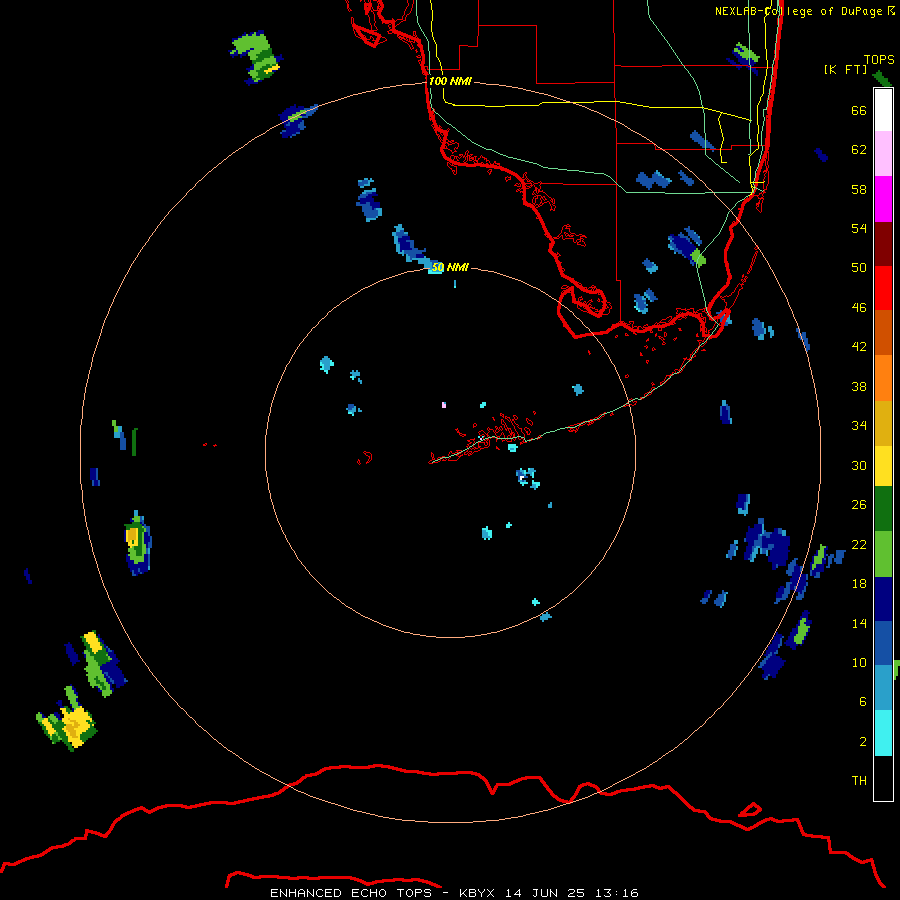
Task: Click the "14 JUN 25" date text
Action: 545,893
